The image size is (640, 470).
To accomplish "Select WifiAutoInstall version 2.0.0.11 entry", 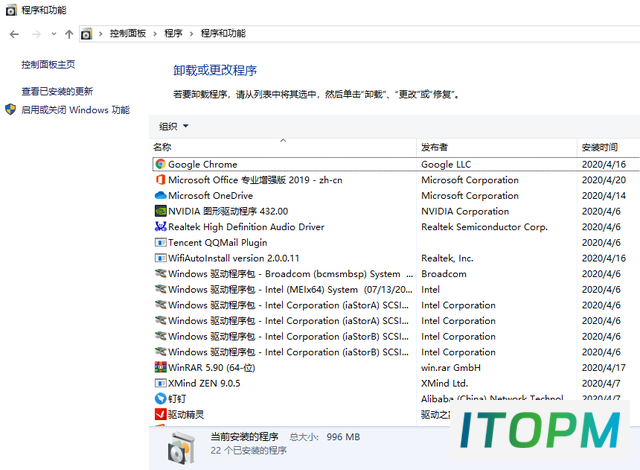I will (x=233, y=258).
